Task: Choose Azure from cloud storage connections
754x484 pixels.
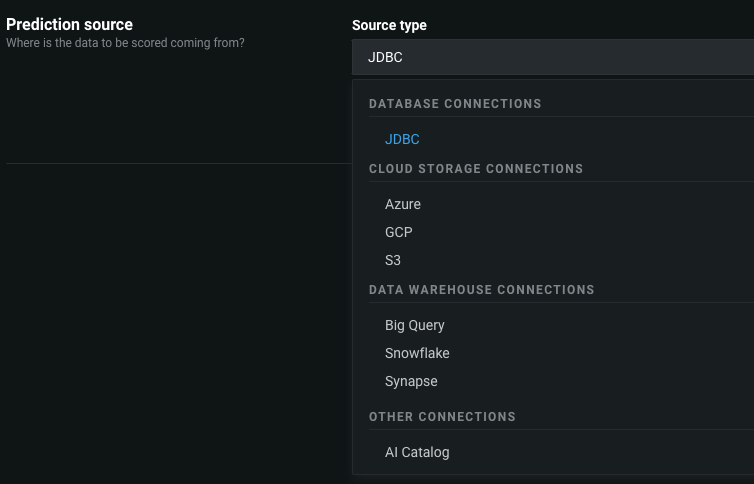Action: pyautogui.click(x=403, y=204)
